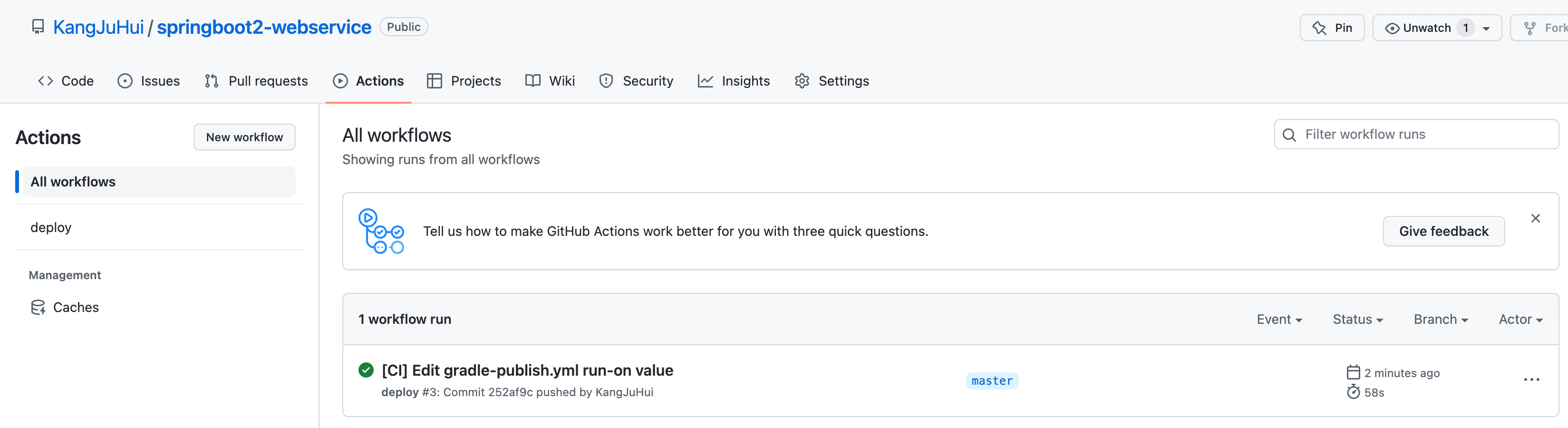This screenshot has height=428, width=1568.
Task: Open the Projects tab
Action: (464, 81)
